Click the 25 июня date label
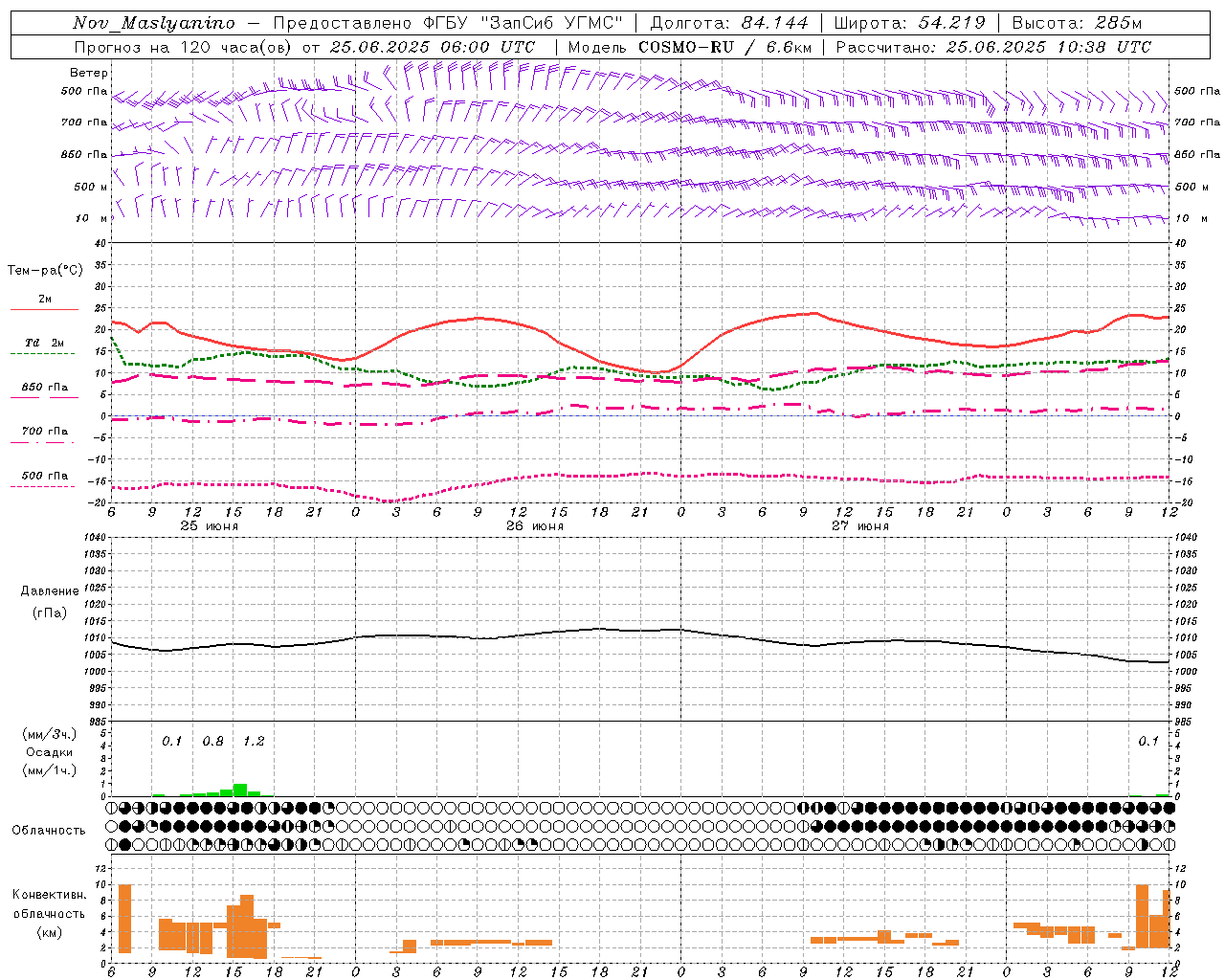 coord(210,526)
